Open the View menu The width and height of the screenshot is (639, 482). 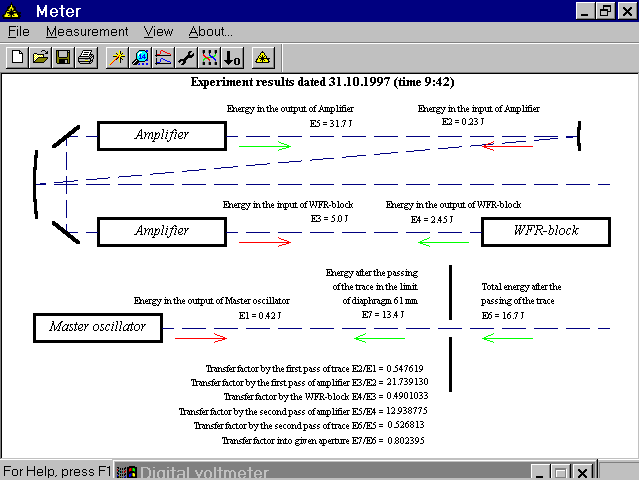(158, 31)
